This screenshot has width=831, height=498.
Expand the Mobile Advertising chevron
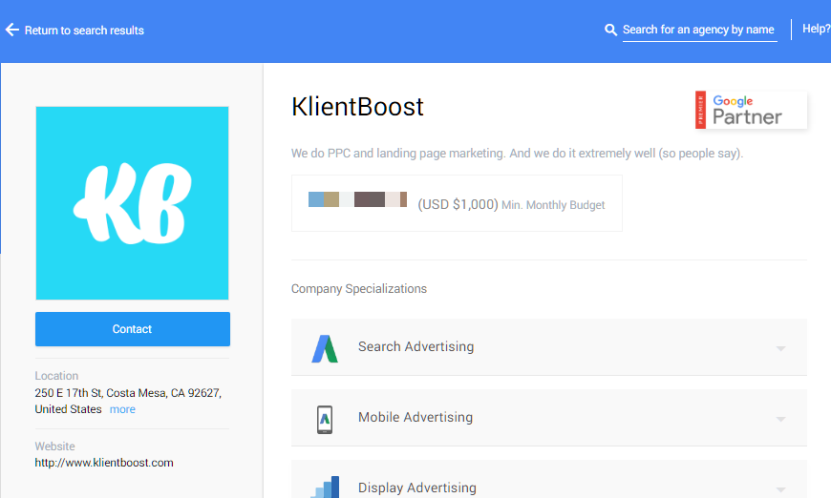pyautogui.click(x=781, y=419)
